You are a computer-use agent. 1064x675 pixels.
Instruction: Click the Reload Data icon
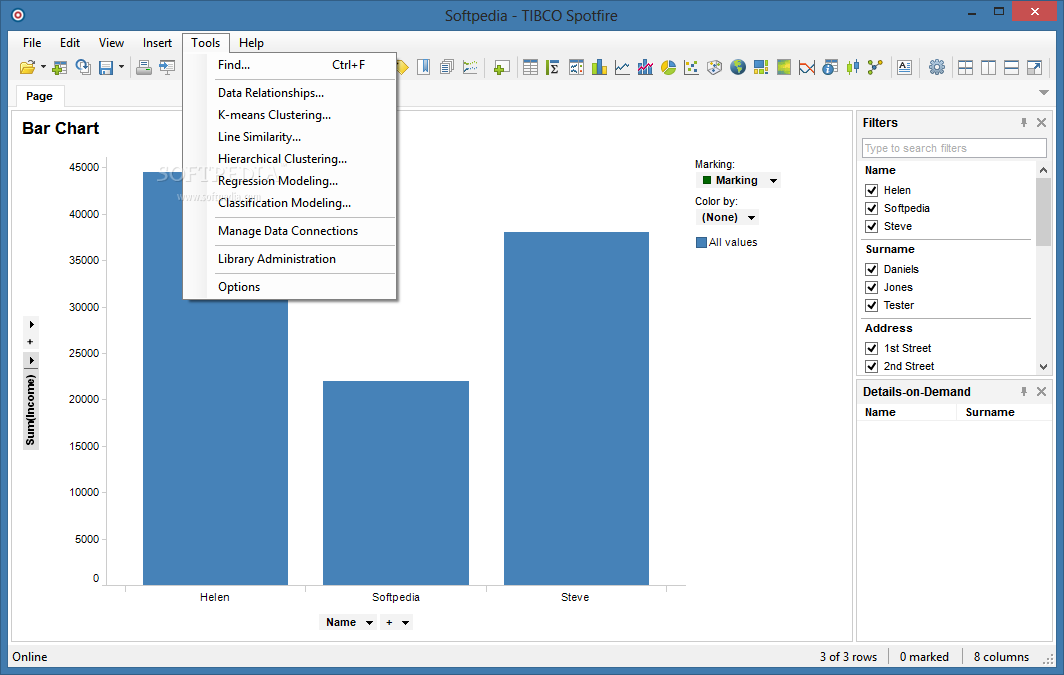point(83,67)
